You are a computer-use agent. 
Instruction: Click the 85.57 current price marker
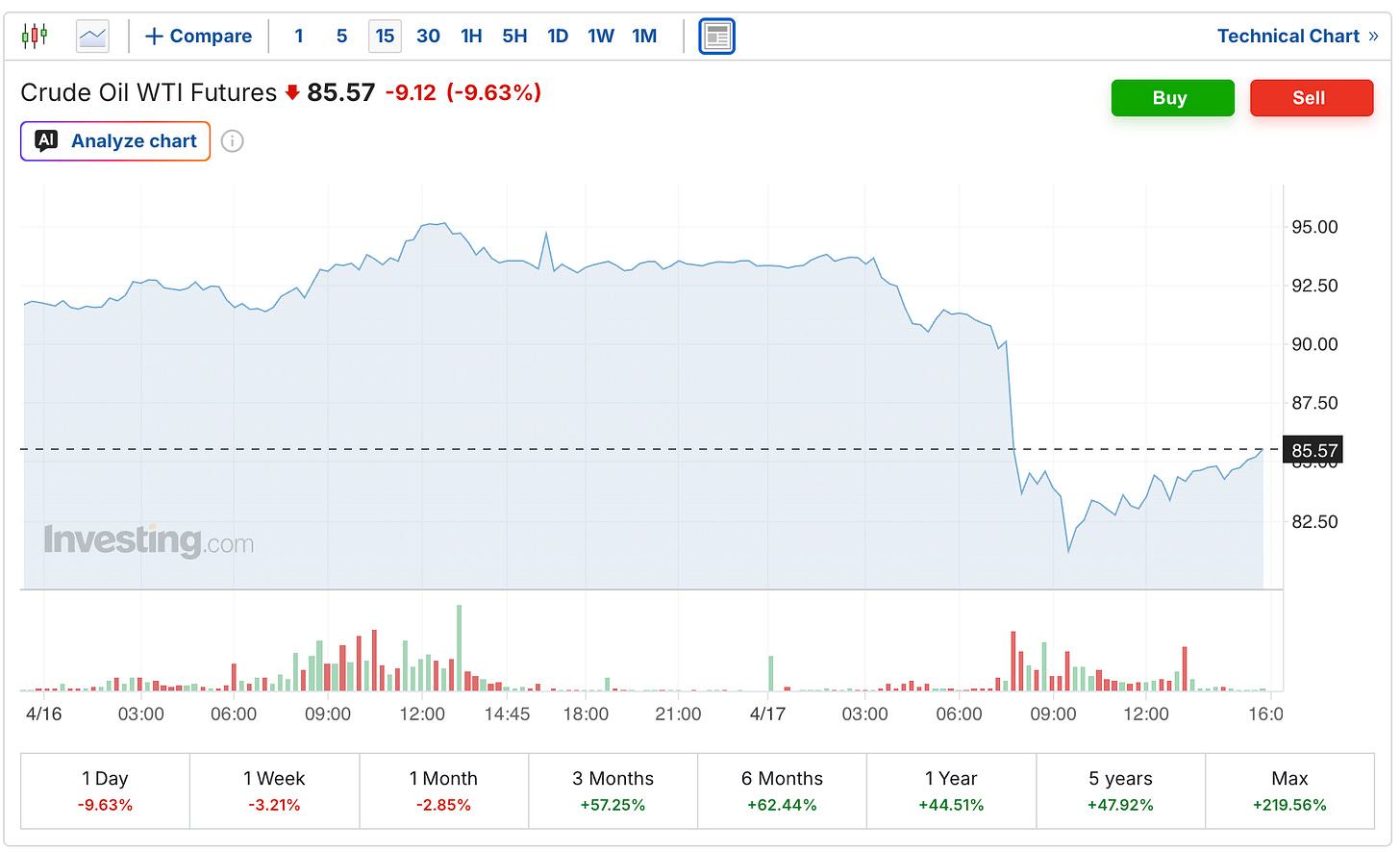click(1312, 450)
